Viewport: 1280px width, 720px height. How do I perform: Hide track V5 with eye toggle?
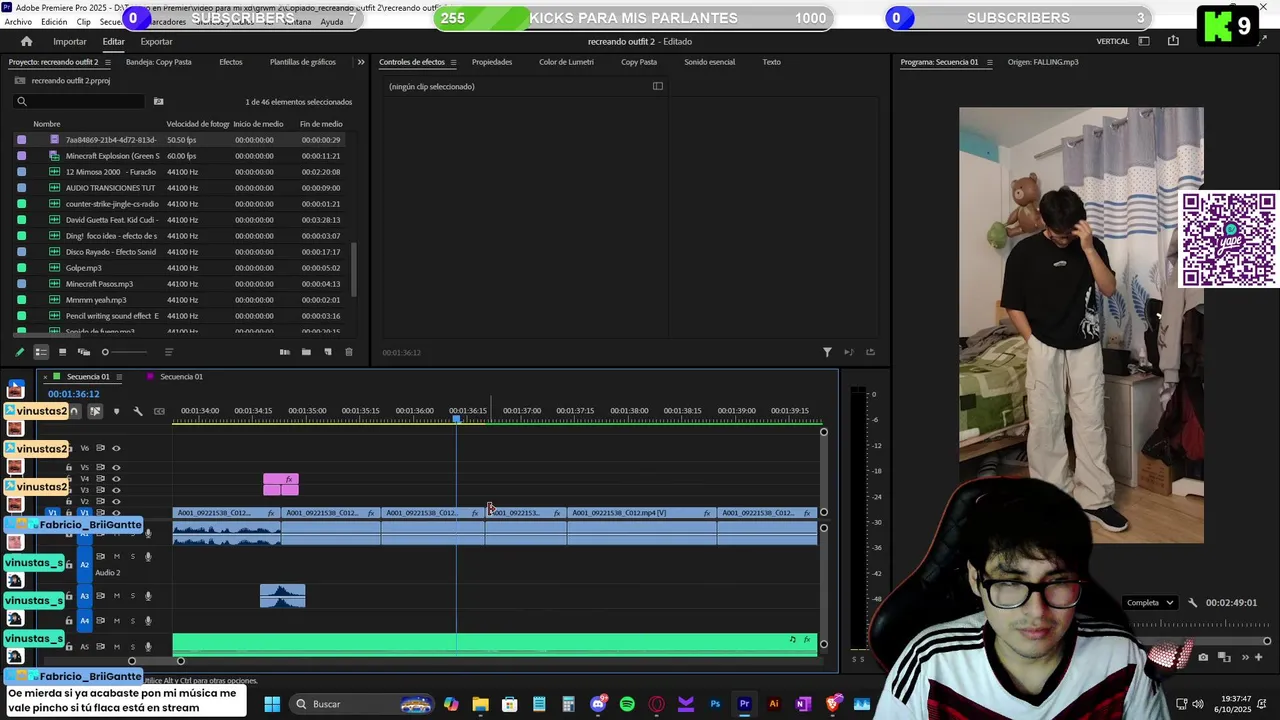[x=116, y=467]
